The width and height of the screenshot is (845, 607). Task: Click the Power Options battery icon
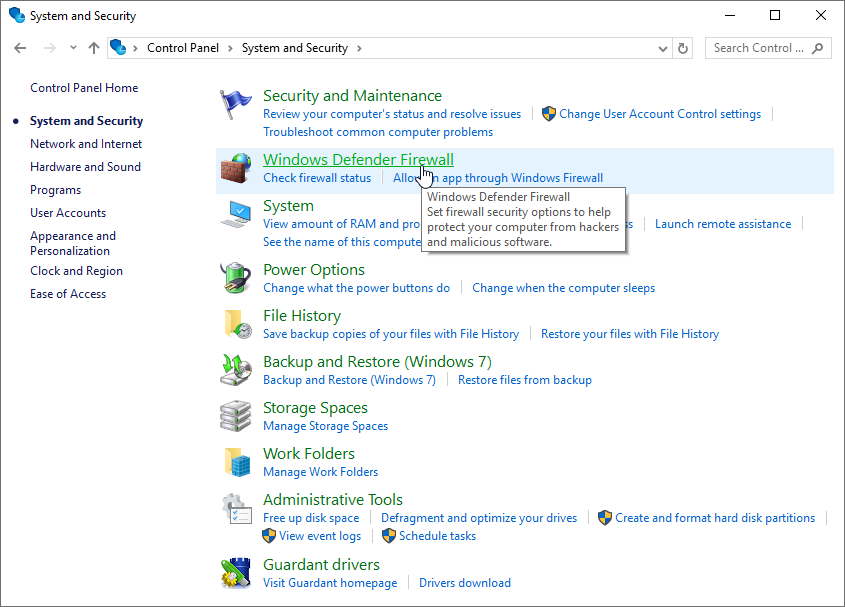click(x=236, y=278)
